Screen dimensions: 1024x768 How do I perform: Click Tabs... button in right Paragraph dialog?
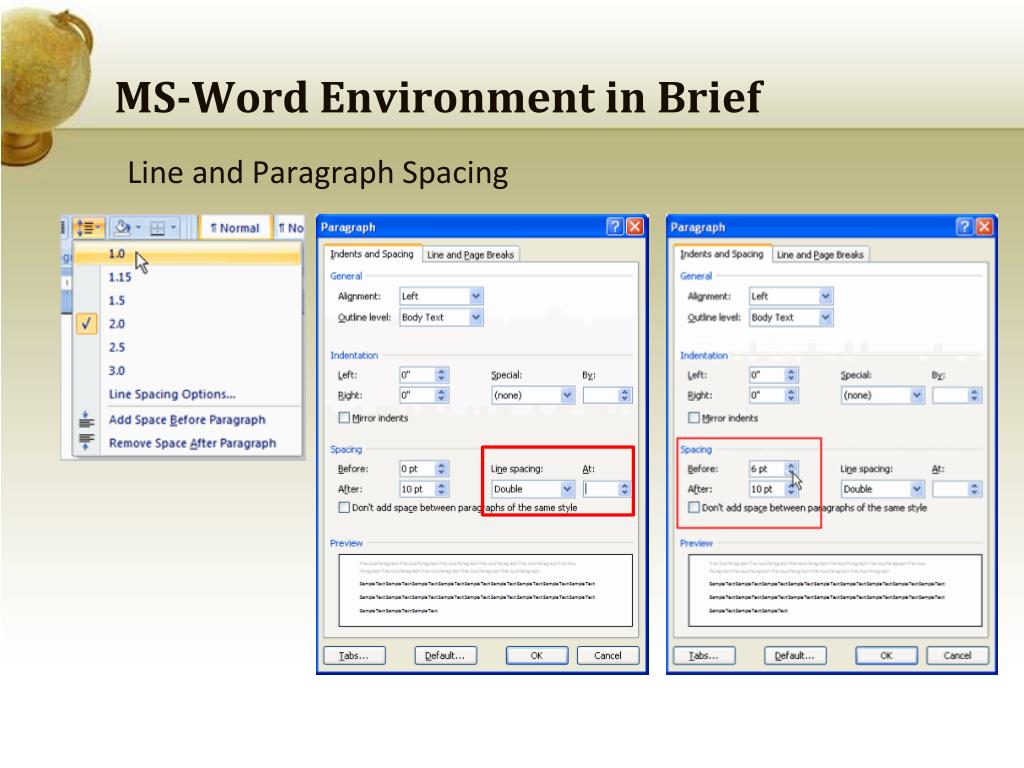click(x=704, y=656)
